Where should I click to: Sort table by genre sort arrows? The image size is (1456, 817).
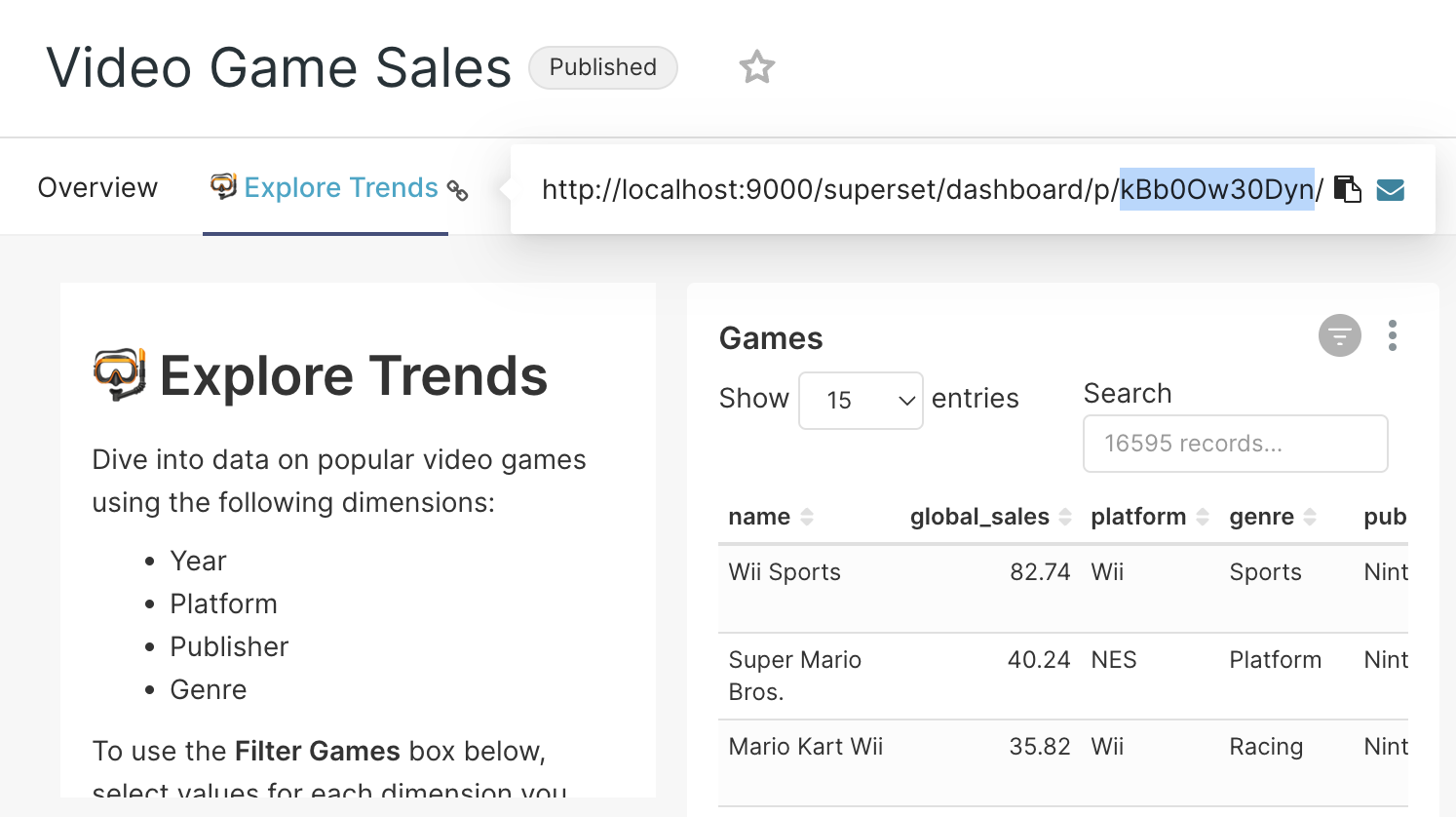[x=1310, y=517]
